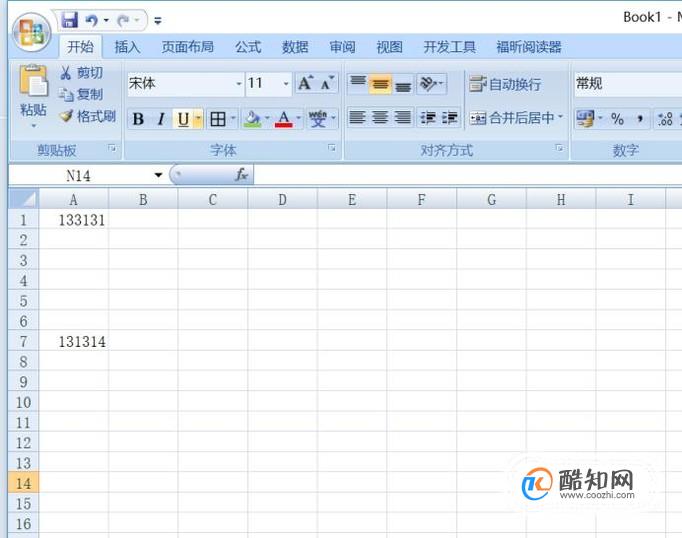Apply comma style
The image size is (682, 538).
pos(640,118)
